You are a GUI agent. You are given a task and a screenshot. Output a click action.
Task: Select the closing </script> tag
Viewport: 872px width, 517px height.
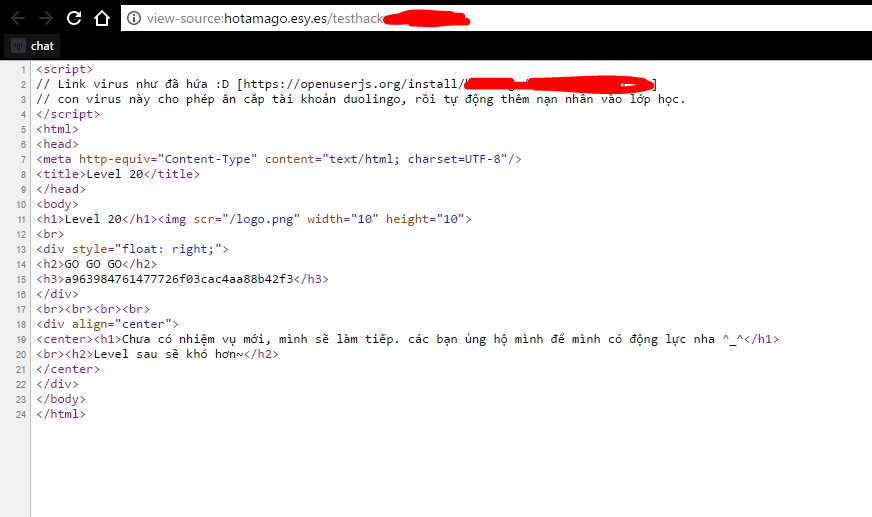point(68,115)
